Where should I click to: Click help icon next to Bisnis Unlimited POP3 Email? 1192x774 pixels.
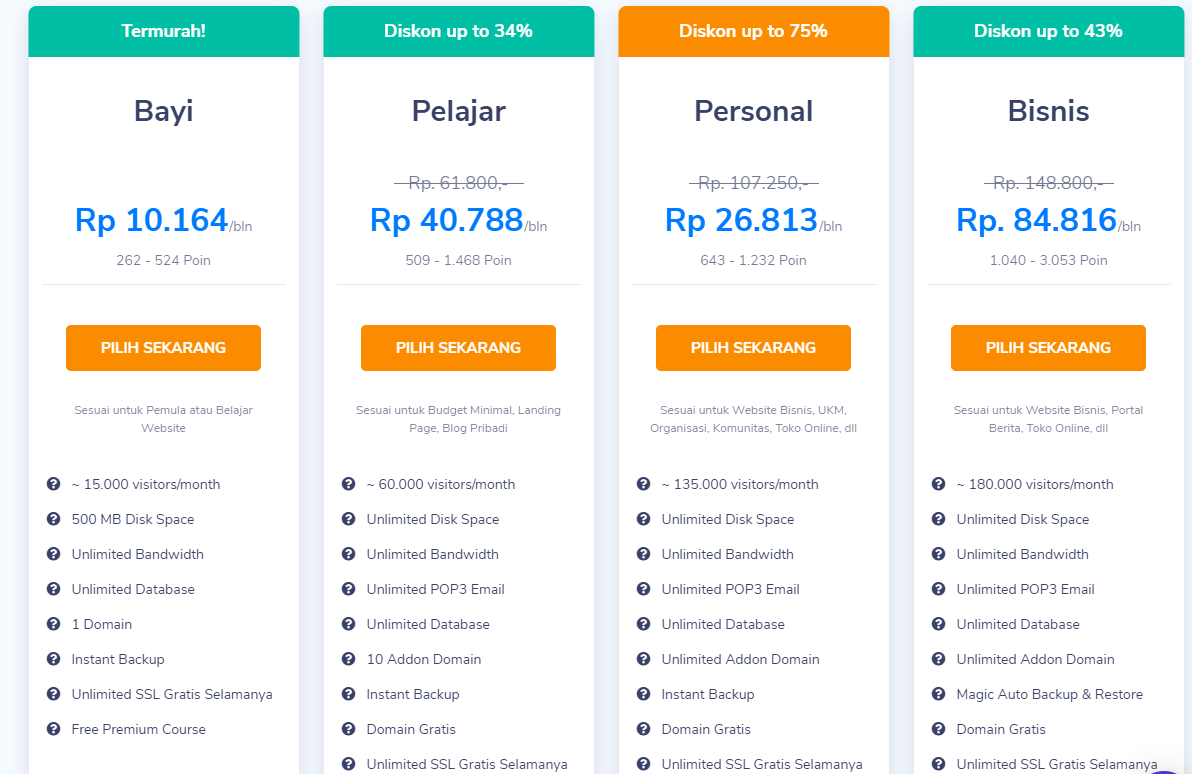pyautogui.click(x=938, y=589)
